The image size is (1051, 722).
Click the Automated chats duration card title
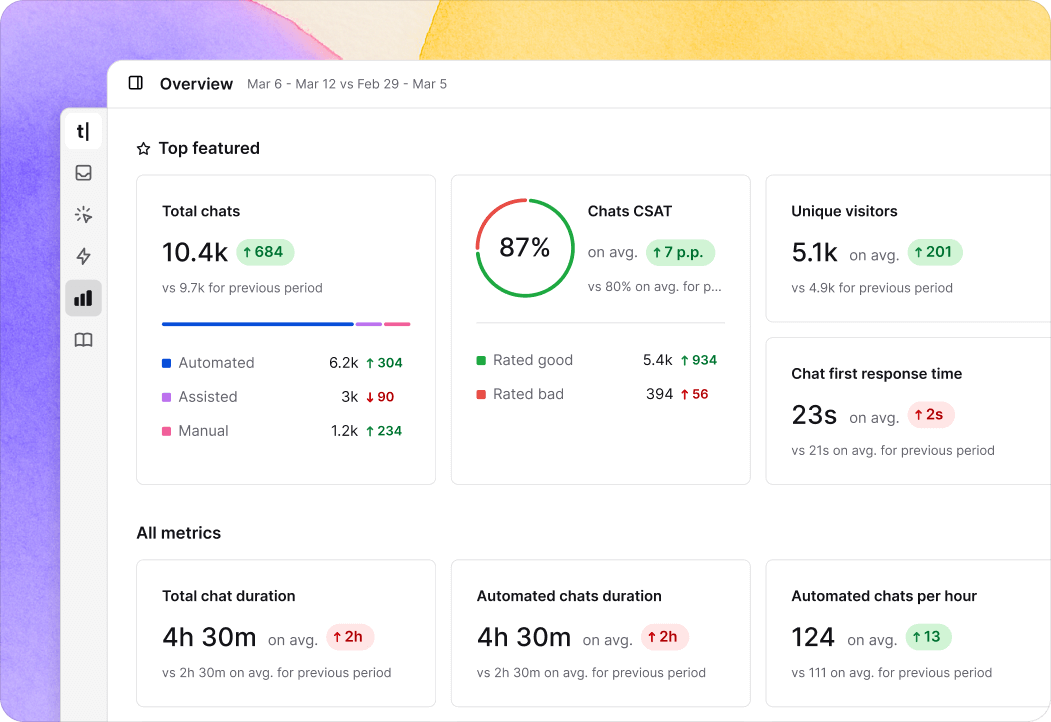(569, 596)
